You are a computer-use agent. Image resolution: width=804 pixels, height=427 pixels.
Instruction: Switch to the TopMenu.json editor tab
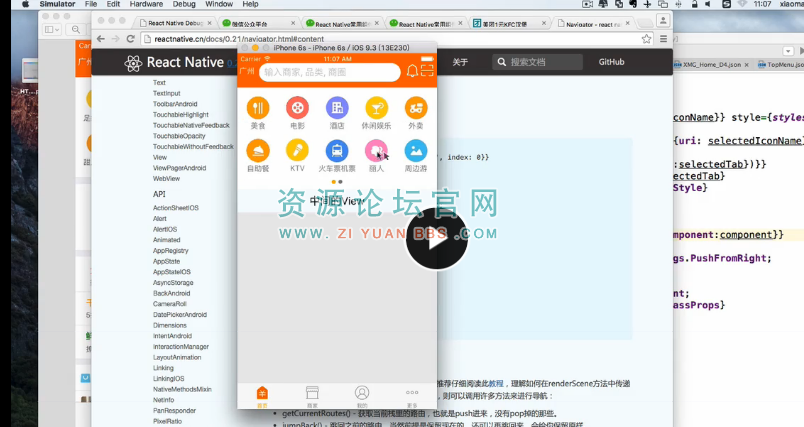781,65
